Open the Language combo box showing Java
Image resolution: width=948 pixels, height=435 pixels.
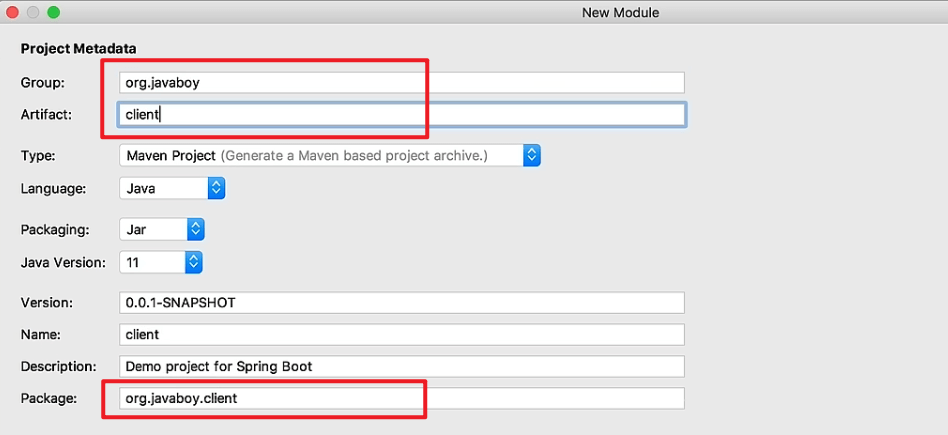coord(172,188)
